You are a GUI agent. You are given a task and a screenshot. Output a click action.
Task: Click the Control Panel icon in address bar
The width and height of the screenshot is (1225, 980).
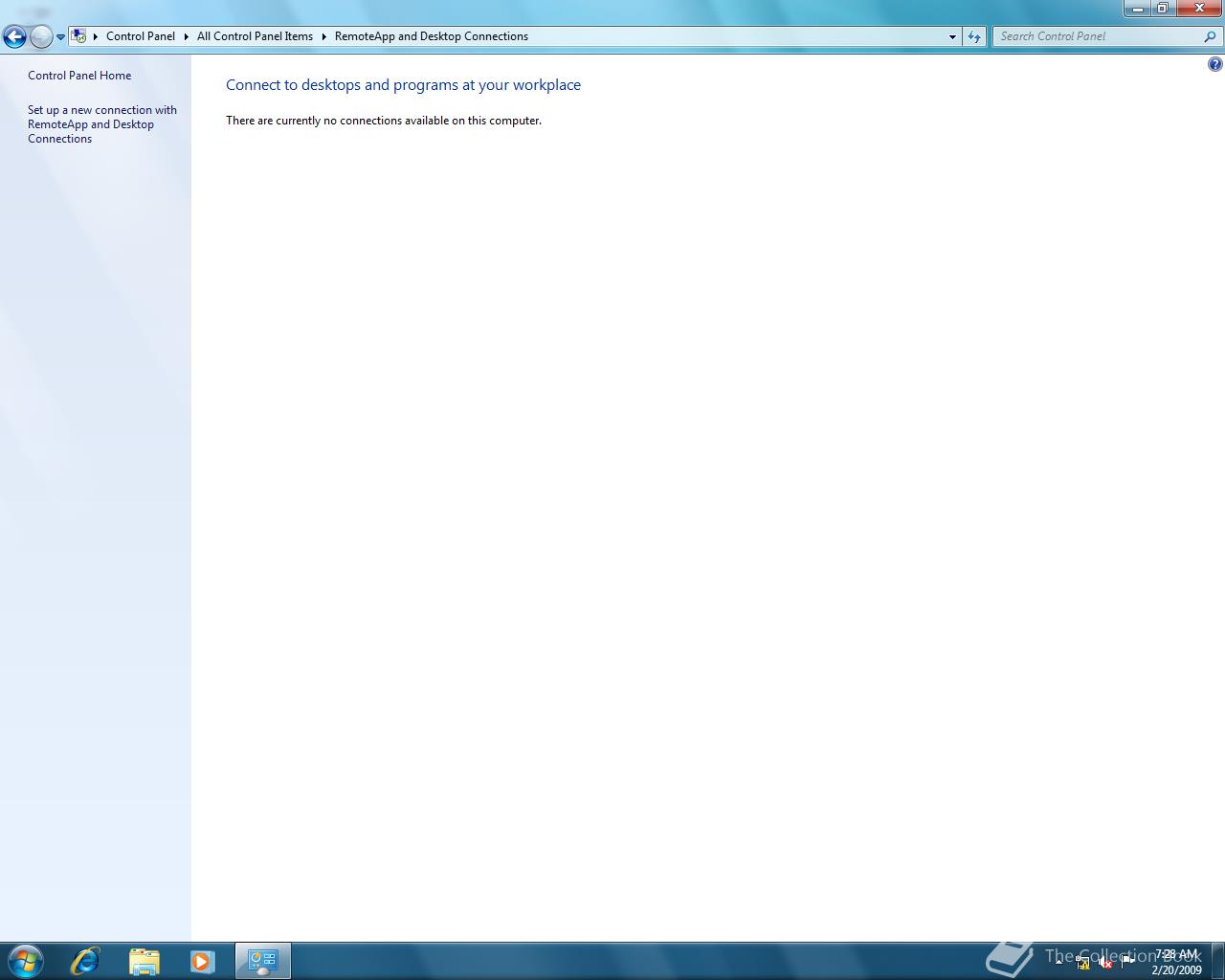click(78, 36)
